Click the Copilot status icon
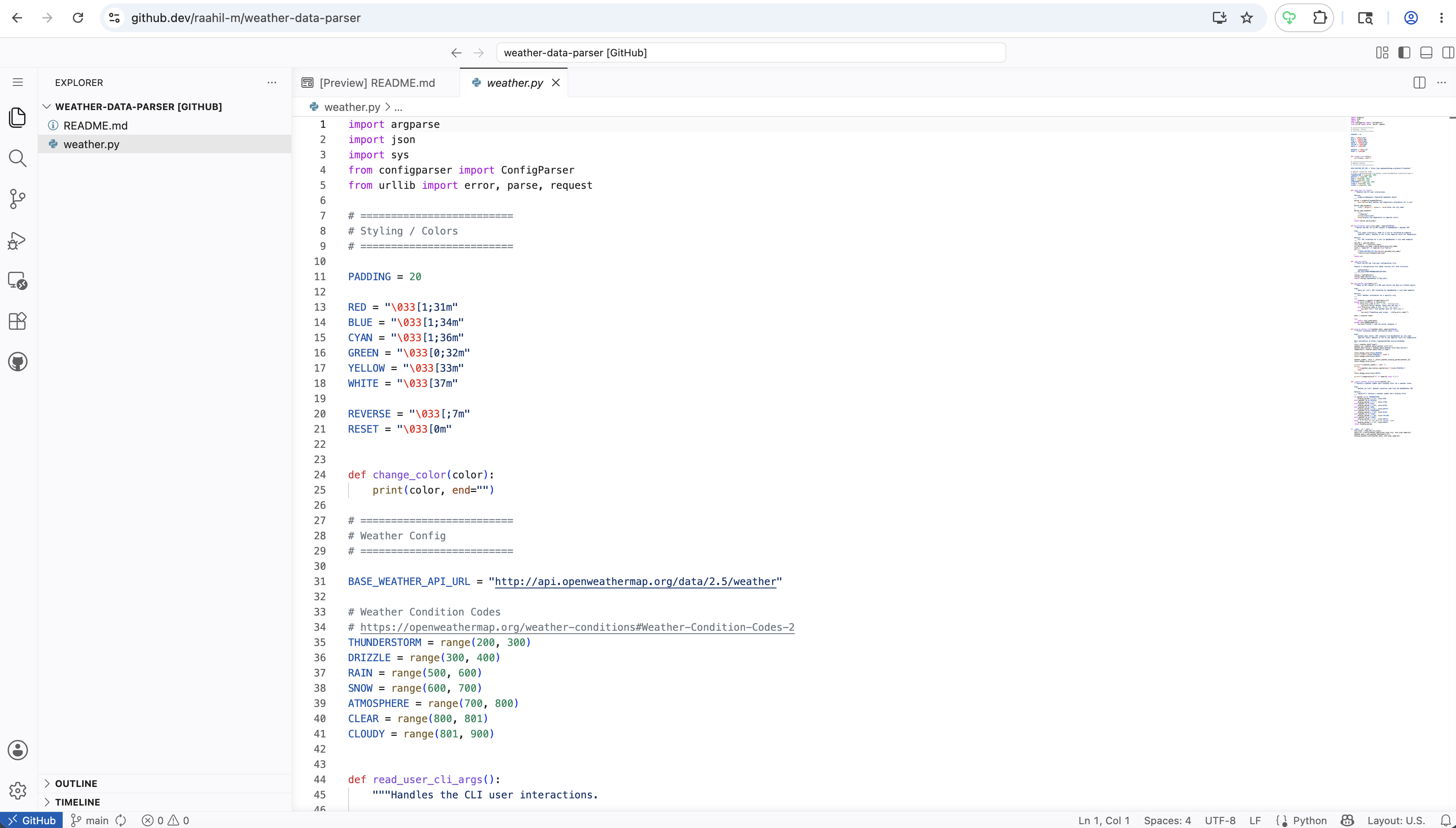 tap(1347, 821)
